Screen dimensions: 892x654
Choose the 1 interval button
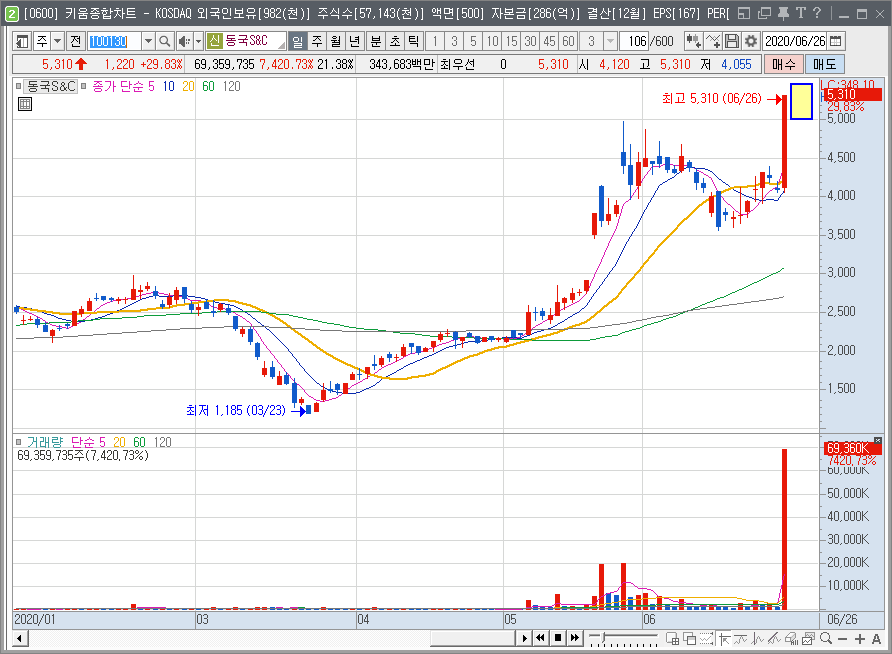click(x=435, y=41)
